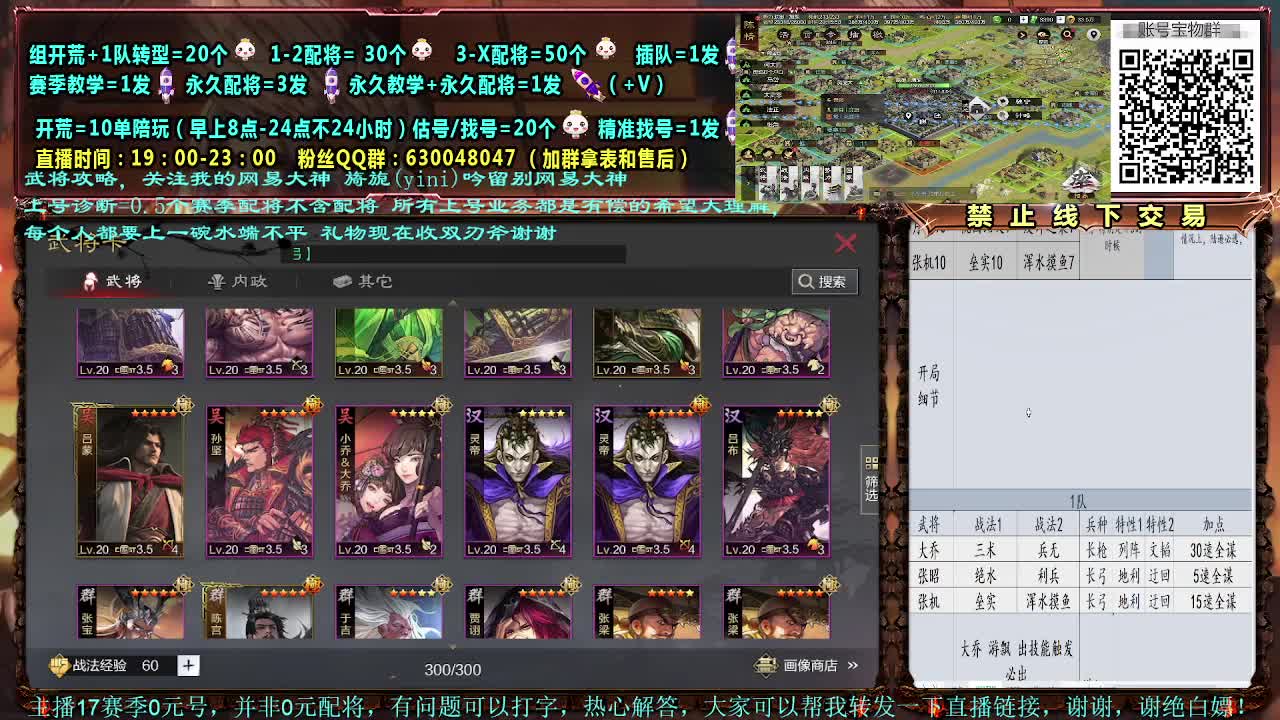Select the 孙坚 general card

(259, 481)
